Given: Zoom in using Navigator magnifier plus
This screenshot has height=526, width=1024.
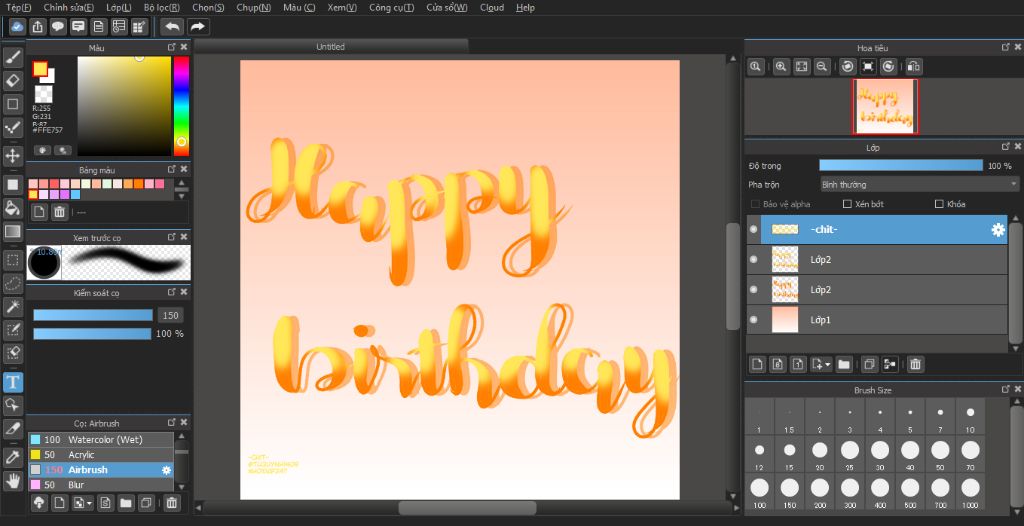Looking at the screenshot, I should point(780,66).
